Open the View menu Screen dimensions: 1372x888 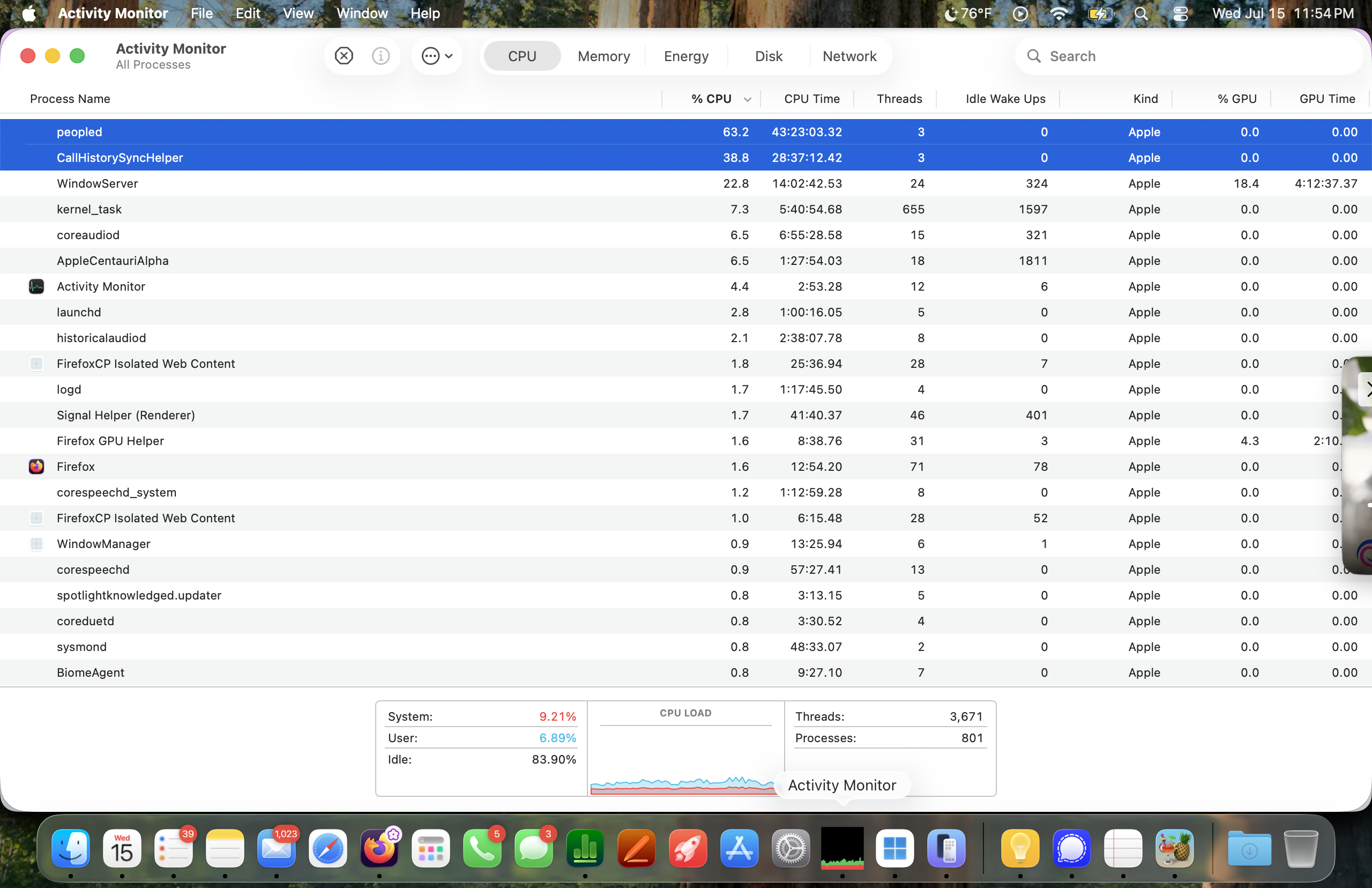pos(298,13)
